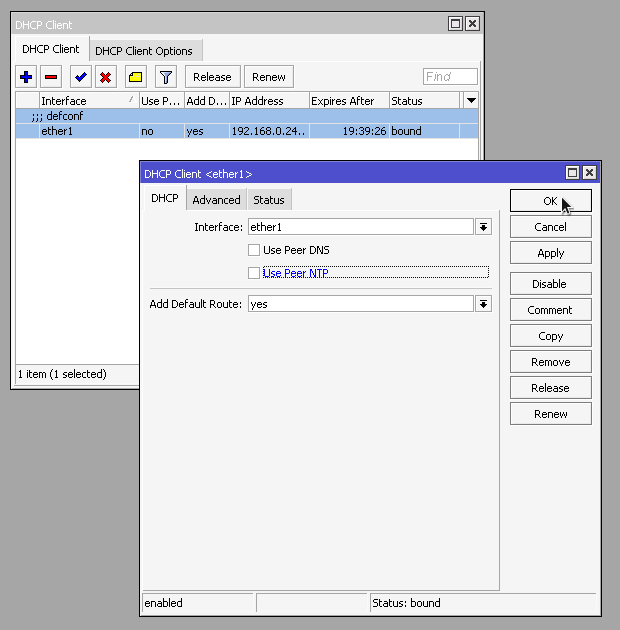Viewport: 620px width, 630px height.
Task: Open the Interface dropdown arrow
Action: tap(484, 227)
